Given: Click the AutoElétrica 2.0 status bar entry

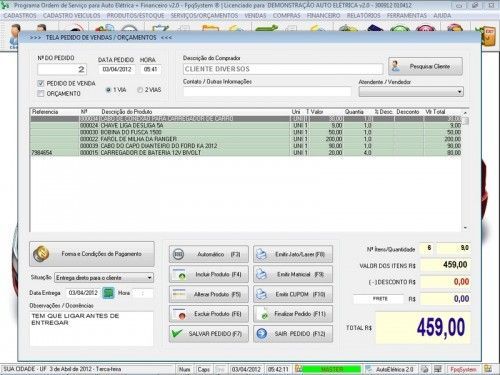Looking at the screenshot, I should point(394,369).
